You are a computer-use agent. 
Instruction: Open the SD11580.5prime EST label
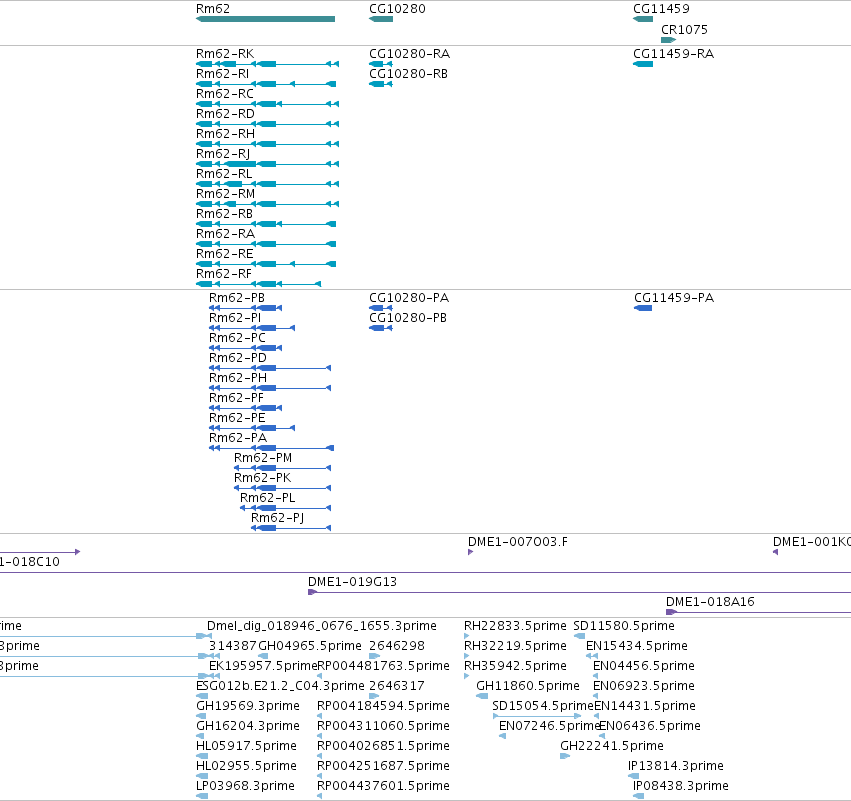point(624,626)
